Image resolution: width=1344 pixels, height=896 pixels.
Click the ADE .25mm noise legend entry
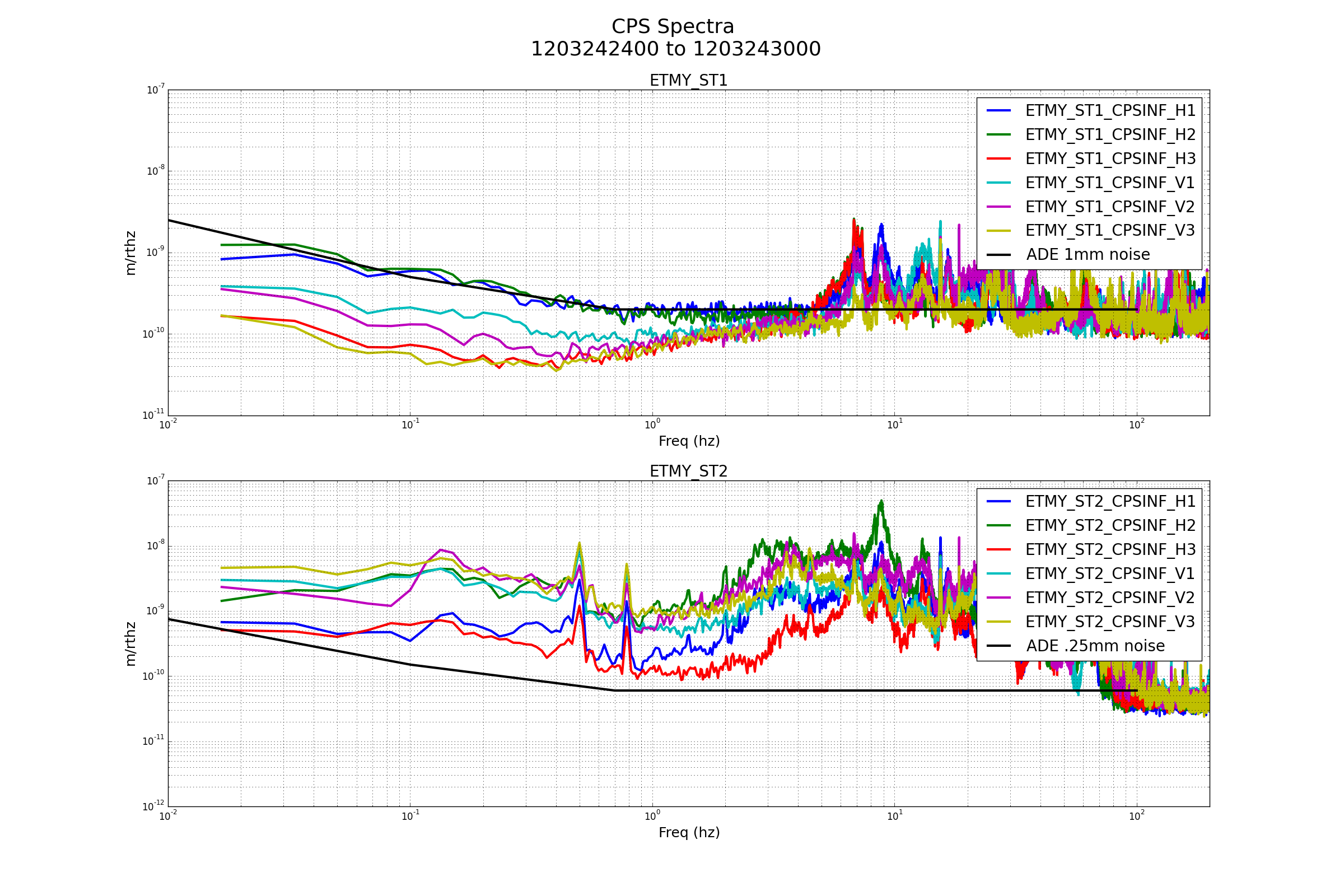click(1095, 646)
